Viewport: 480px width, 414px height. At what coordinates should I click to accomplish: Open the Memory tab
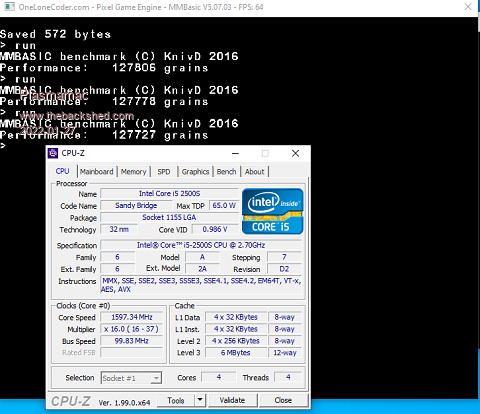coord(133,172)
